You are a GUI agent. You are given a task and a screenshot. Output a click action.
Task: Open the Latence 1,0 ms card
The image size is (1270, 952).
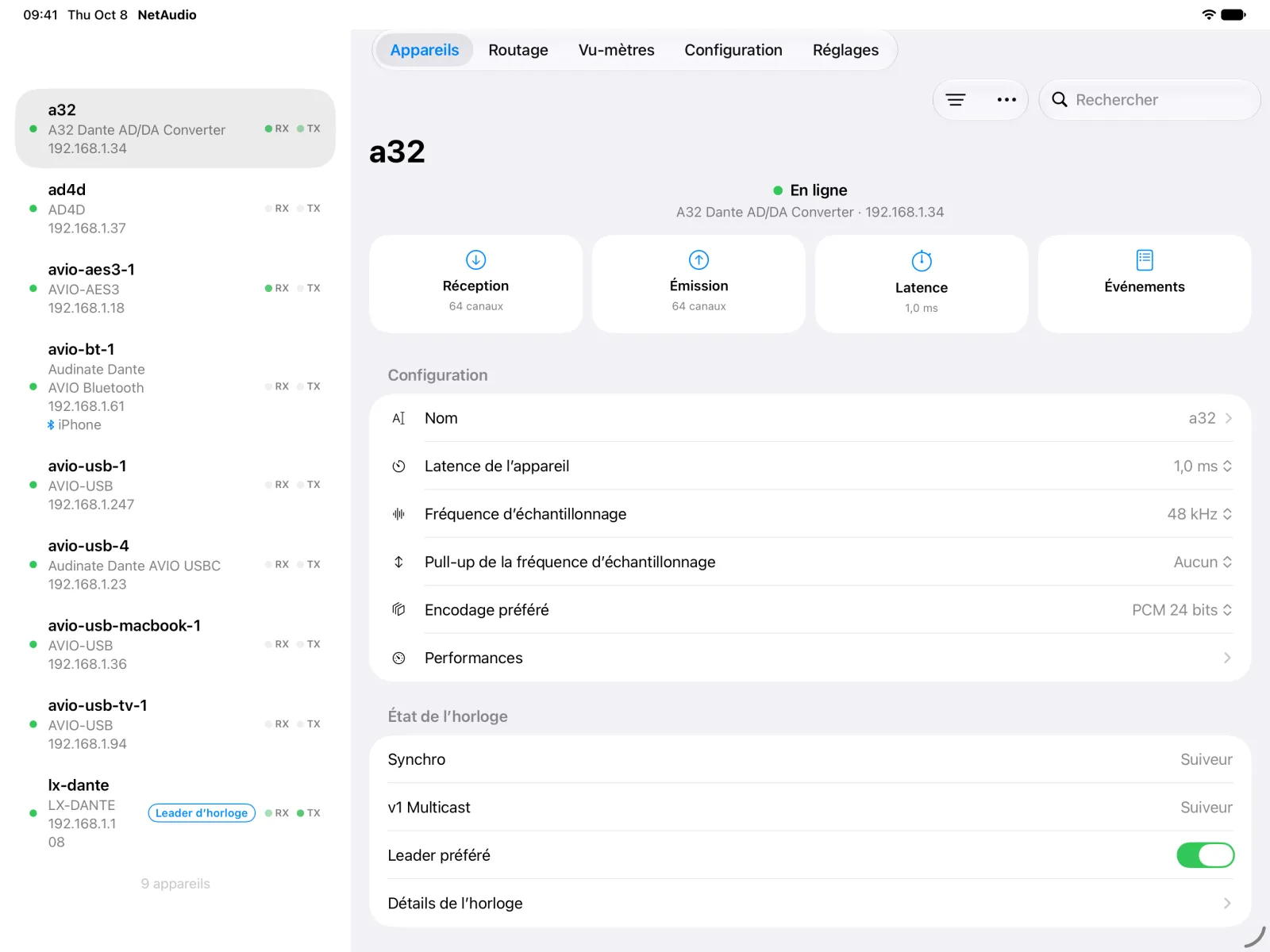pos(922,284)
